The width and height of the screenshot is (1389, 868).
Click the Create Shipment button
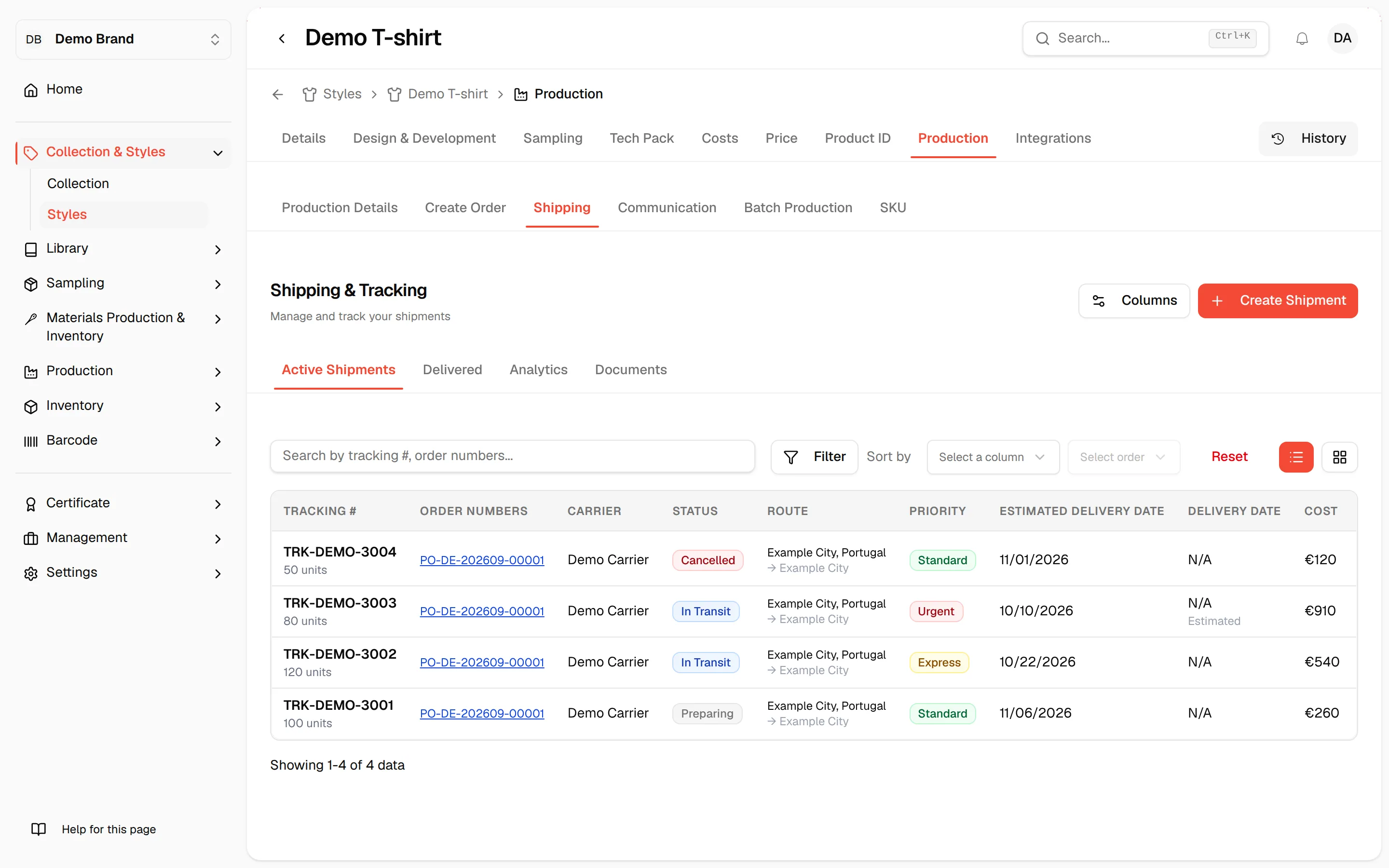[1277, 300]
